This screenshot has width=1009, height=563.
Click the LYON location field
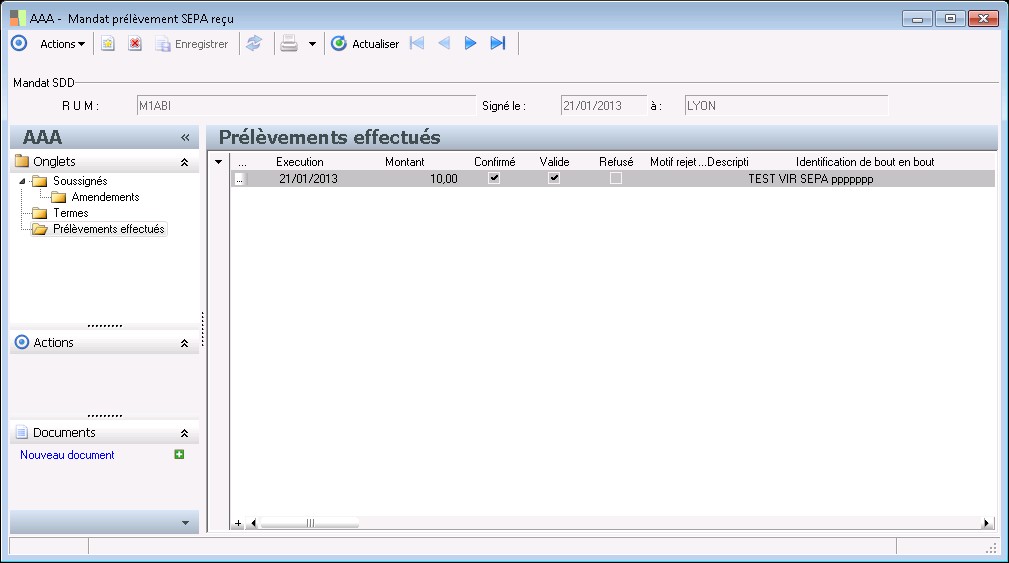[x=786, y=106]
